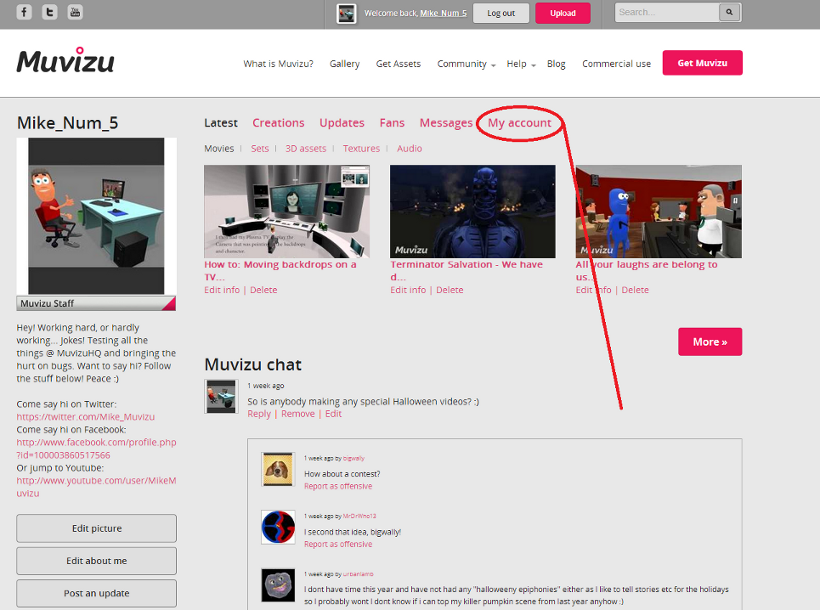Click the Edit picture button
This screenshot has width=820, height=610.
[96, 528]
